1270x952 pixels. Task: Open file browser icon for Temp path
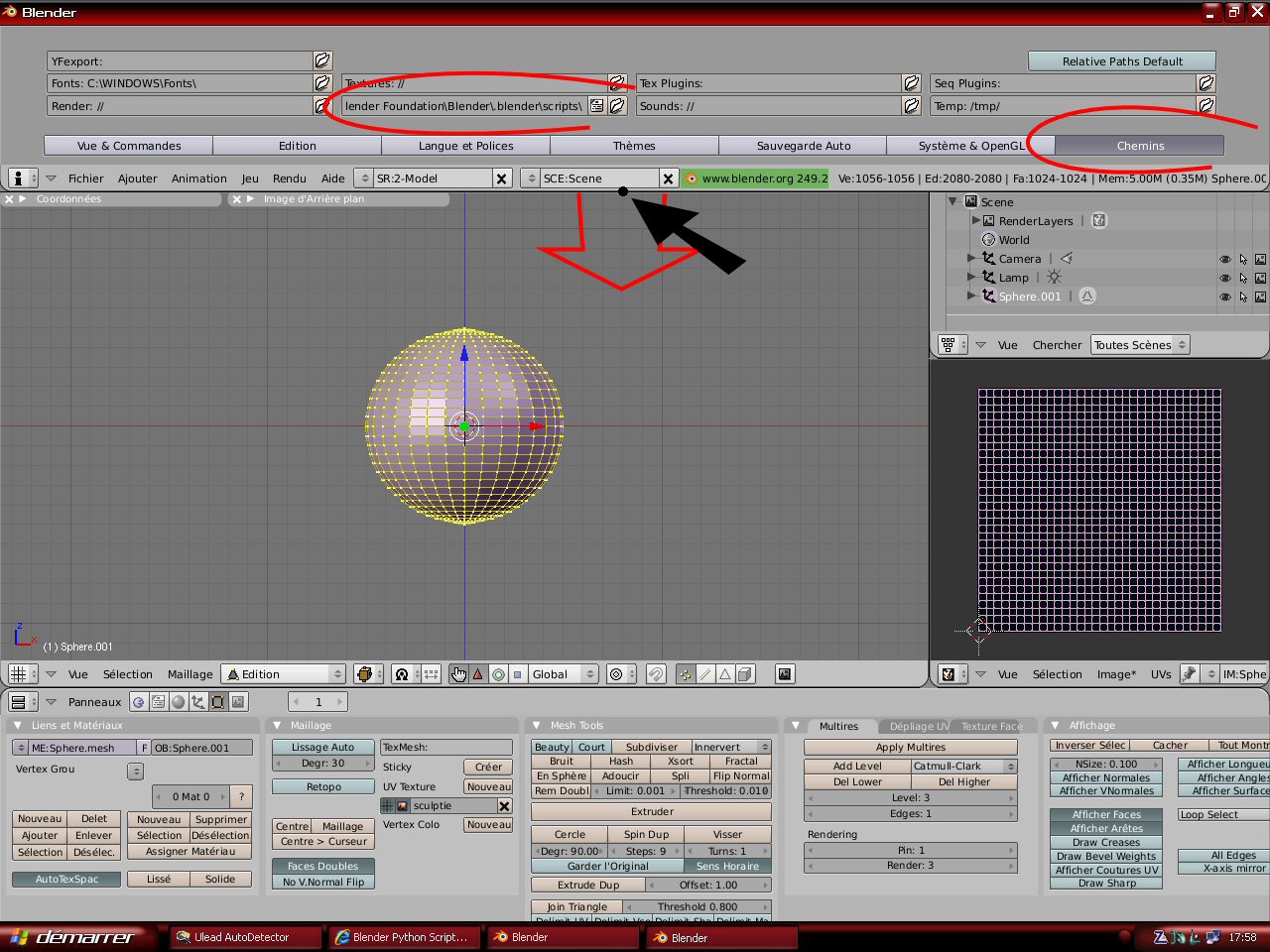pyautogui.click(x=1206, y=106)
